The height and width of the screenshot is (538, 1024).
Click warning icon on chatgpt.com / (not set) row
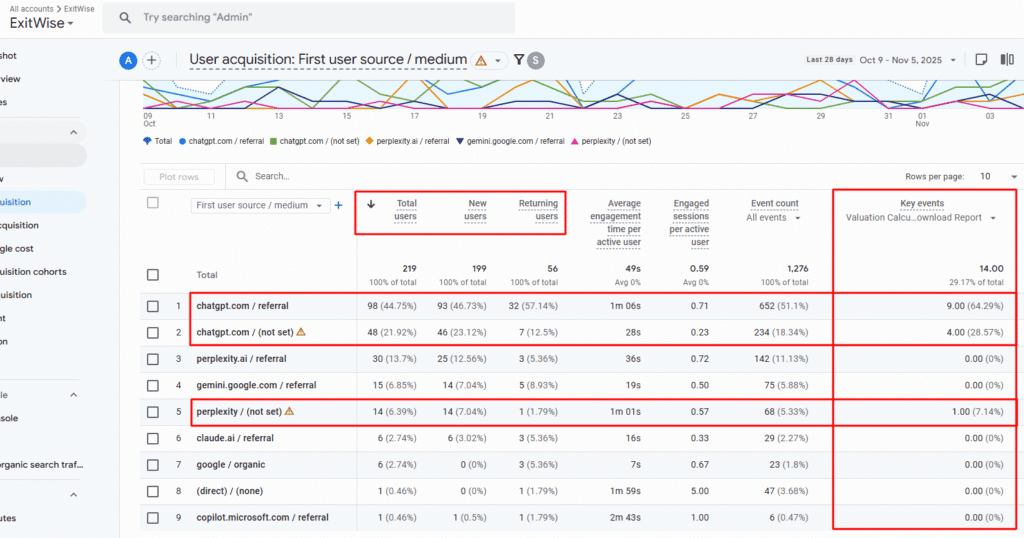tap(301, 332)
